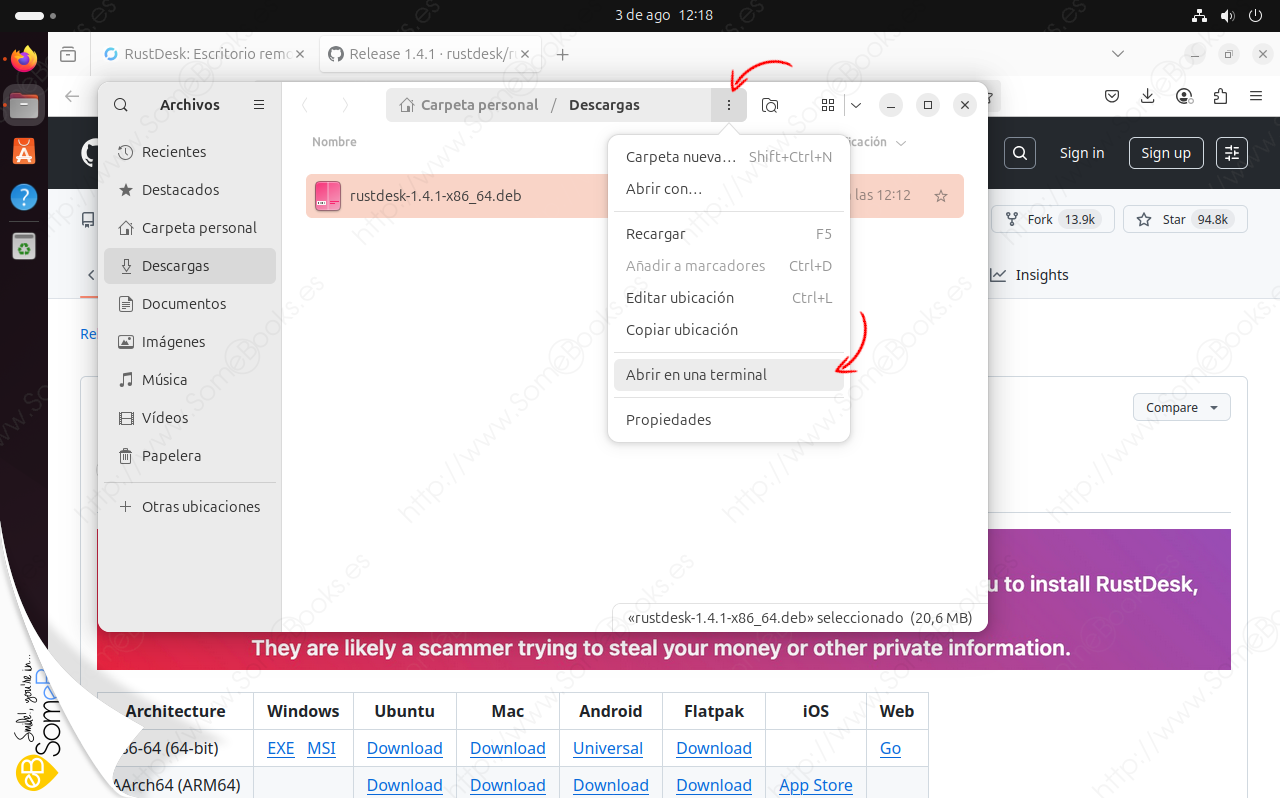This screenshot has width=1280, height=798.
Task: Open Propiedades from the menu
Action: 729,420
